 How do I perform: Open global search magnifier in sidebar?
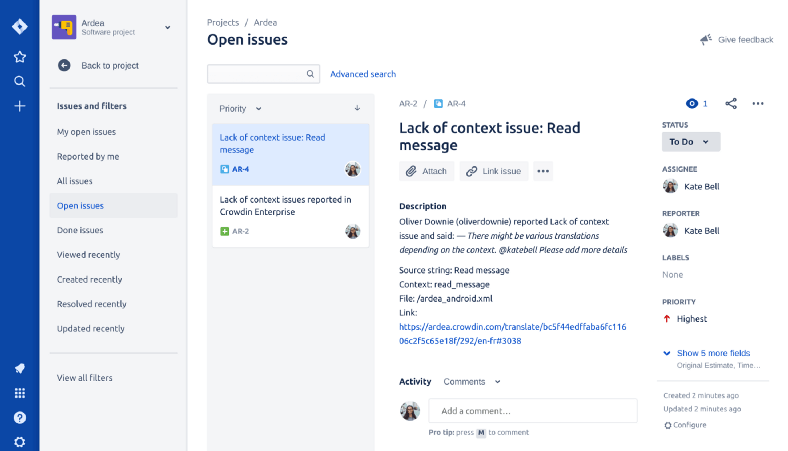(20, 81)
